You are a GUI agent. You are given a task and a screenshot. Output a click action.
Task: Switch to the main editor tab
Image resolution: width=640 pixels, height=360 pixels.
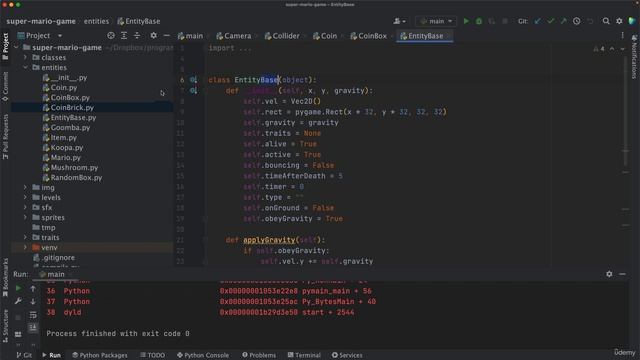(x=191, y=36)
